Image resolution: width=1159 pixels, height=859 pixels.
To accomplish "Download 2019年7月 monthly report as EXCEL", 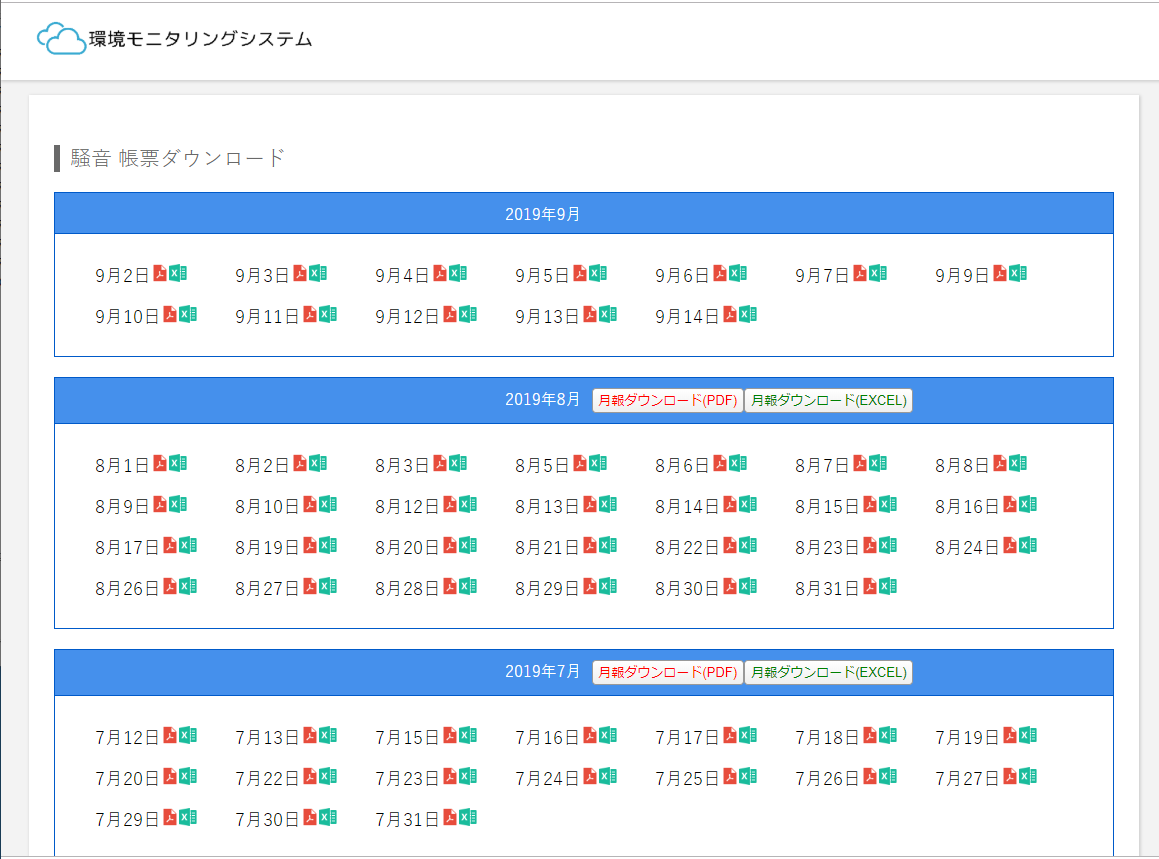I will 828,673.
